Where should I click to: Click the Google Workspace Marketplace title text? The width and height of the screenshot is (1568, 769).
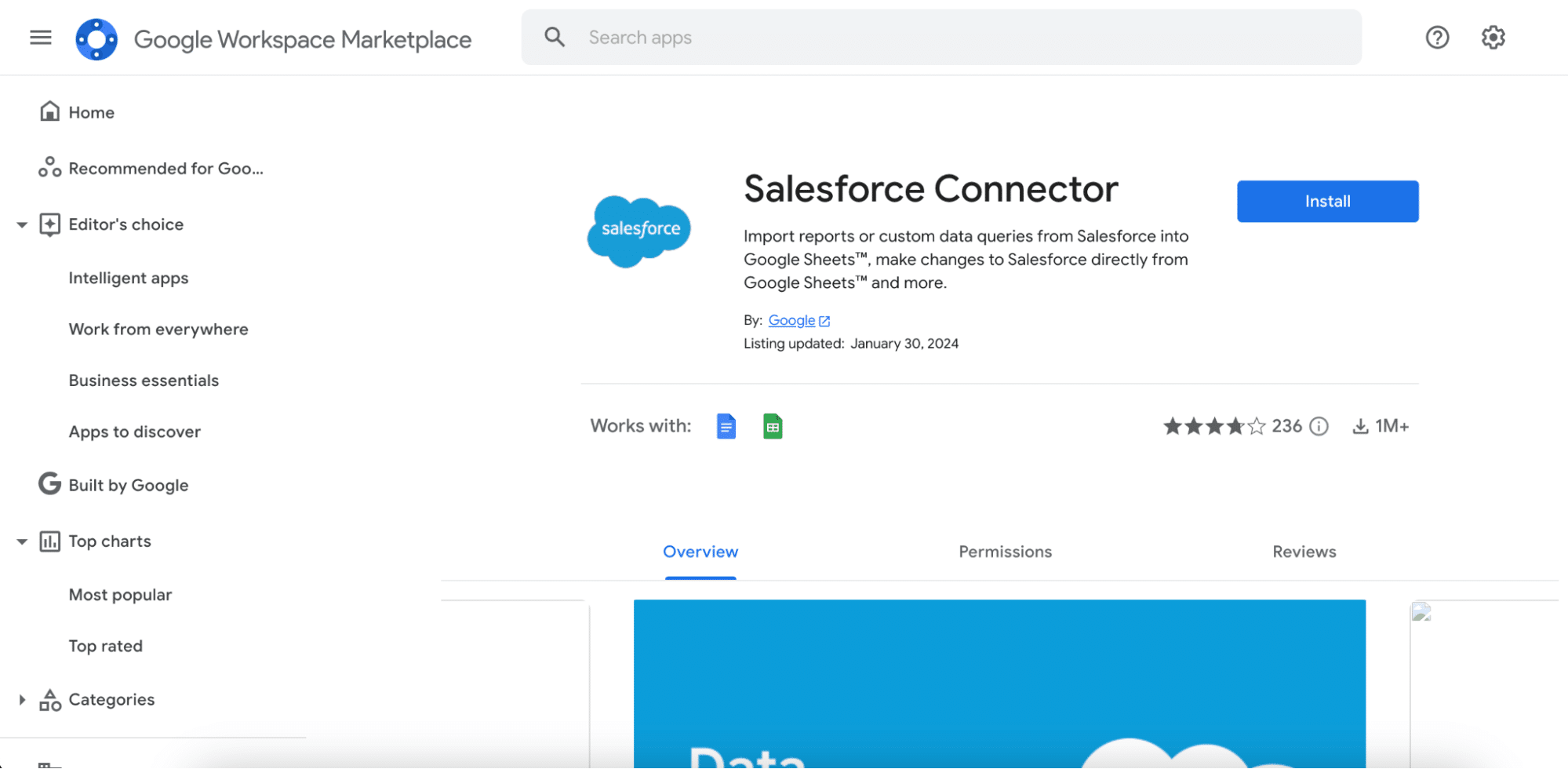303,39
